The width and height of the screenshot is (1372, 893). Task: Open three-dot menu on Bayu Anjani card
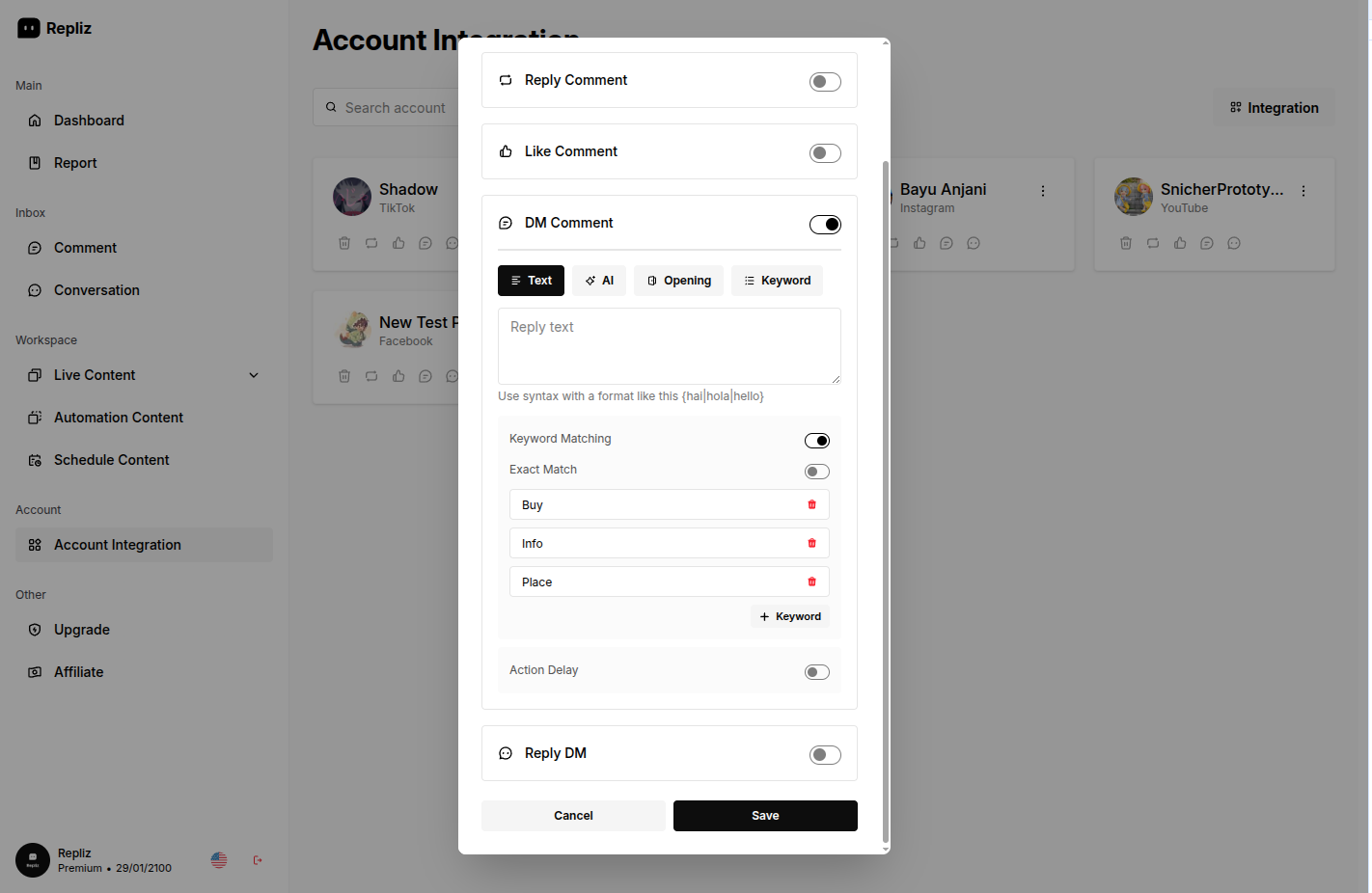coord(1043,191)
